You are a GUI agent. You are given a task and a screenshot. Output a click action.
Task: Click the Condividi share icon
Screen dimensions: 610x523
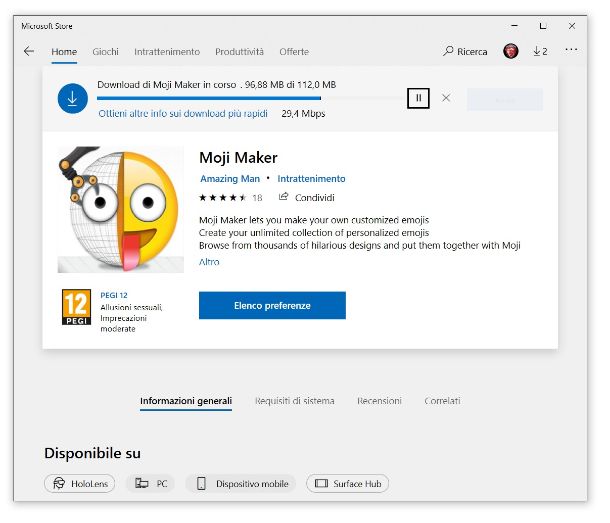click(284, 197)
